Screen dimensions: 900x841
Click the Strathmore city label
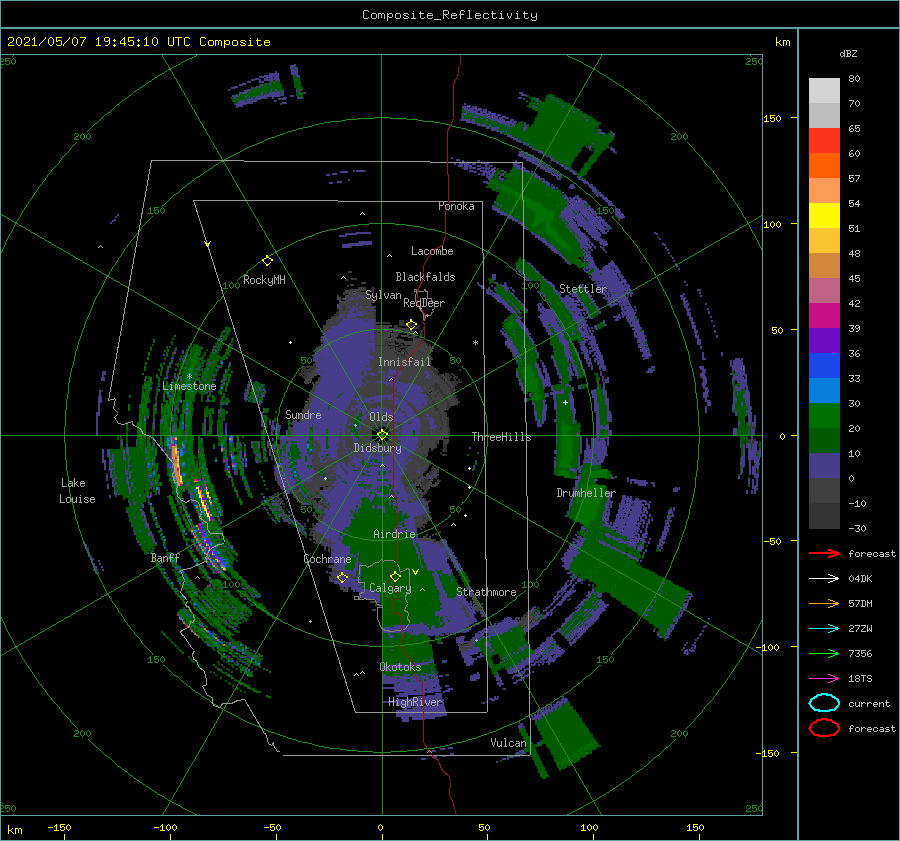click(486, 592)
